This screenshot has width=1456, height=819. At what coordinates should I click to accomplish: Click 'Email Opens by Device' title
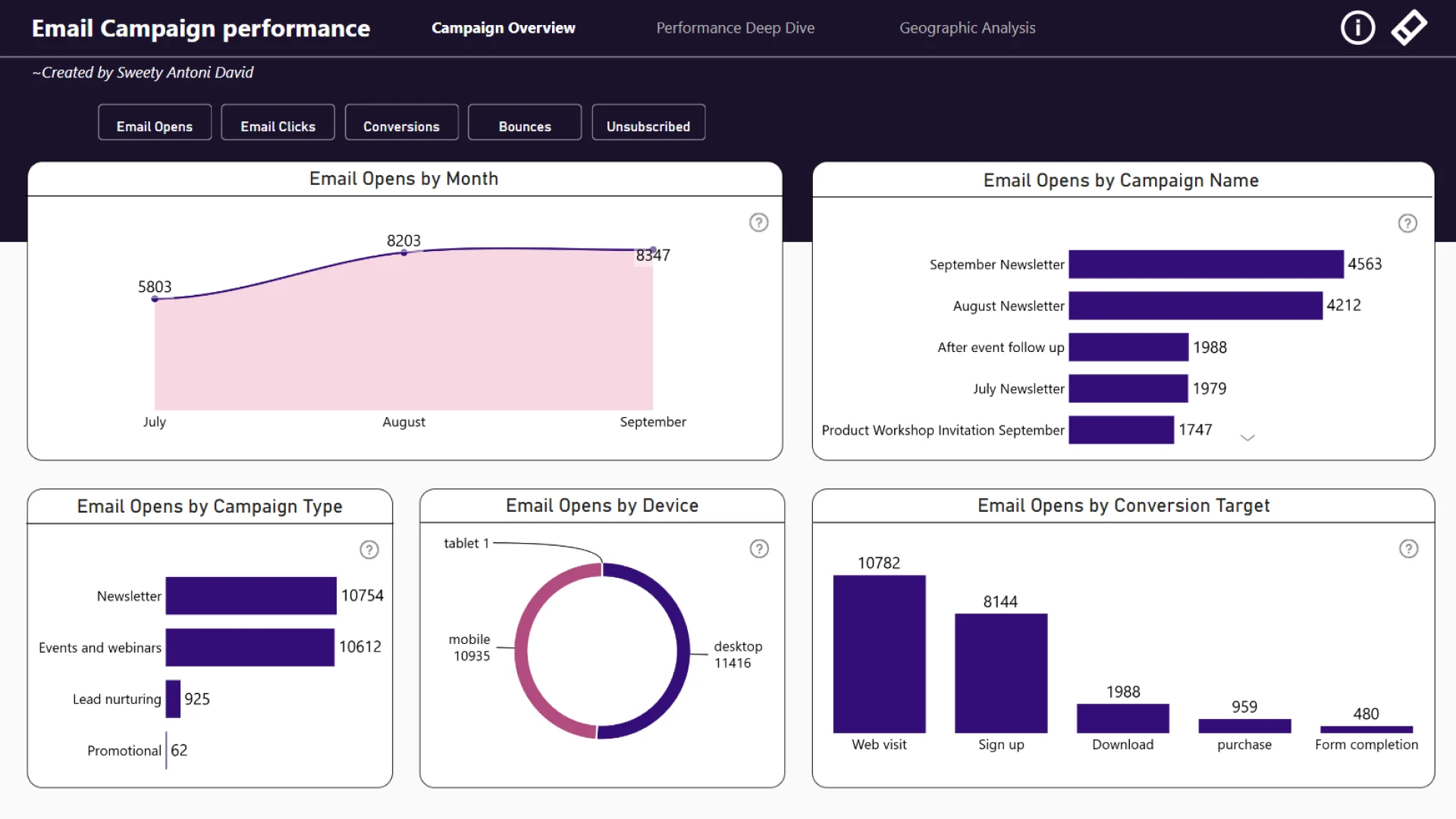[602, 506]
